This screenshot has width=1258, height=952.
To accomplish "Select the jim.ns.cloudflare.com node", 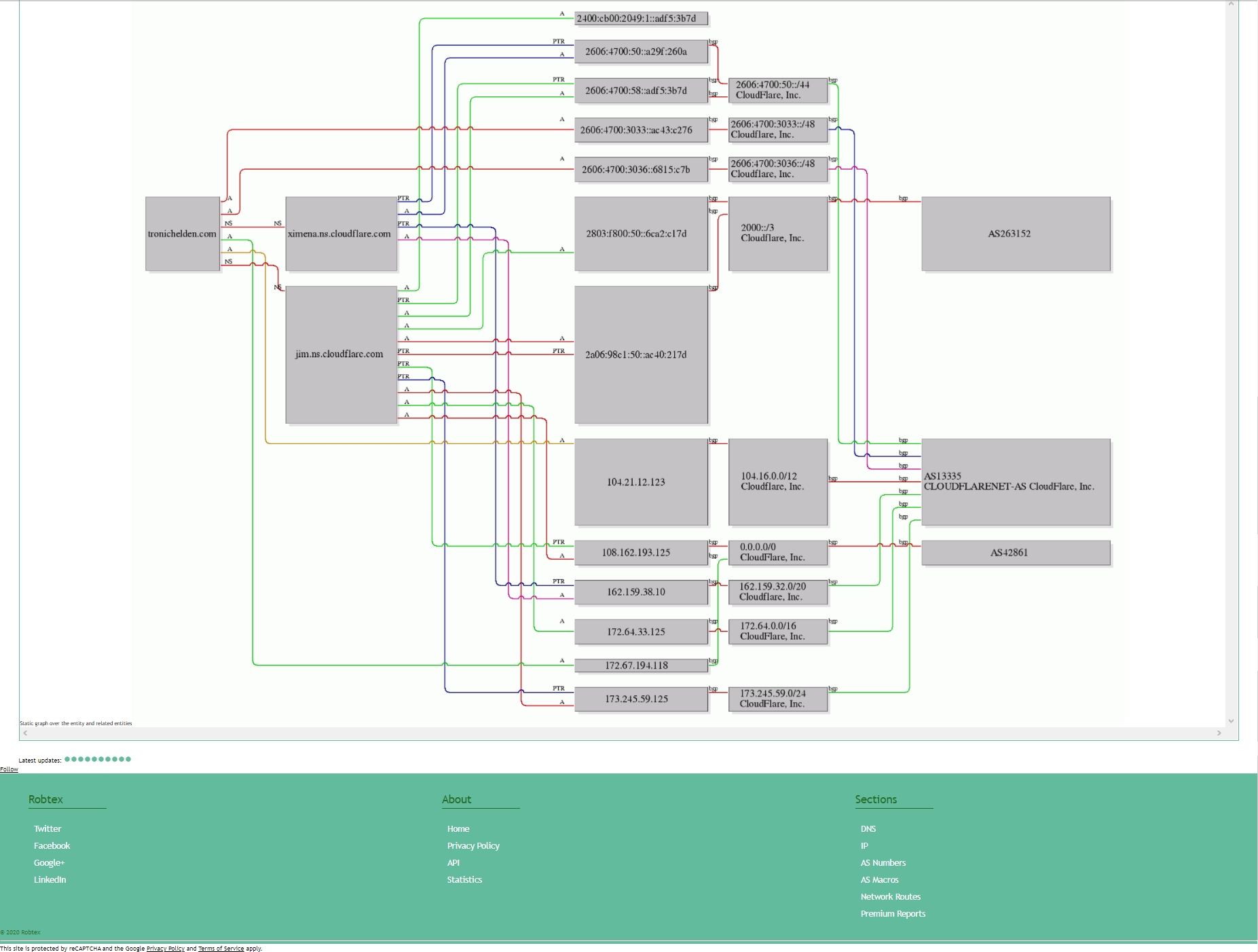I will (x=341, y=354).
